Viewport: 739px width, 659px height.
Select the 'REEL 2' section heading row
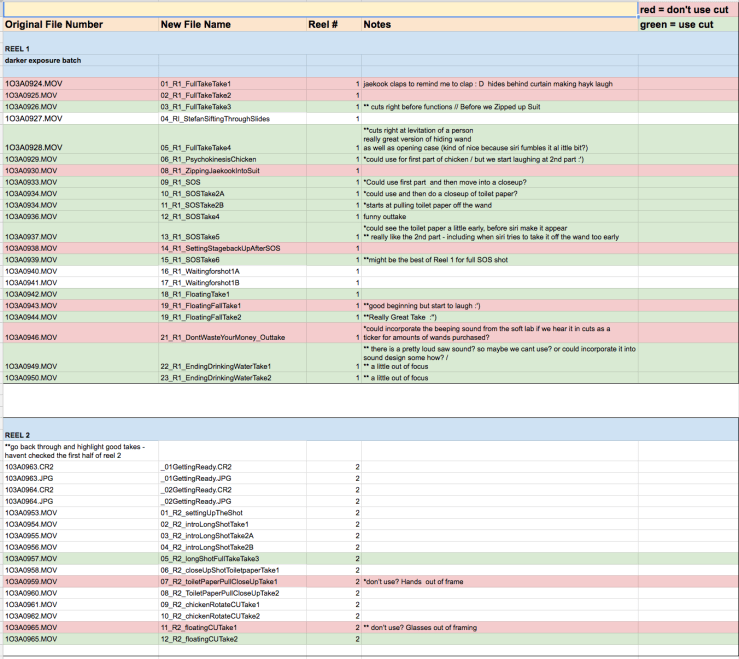pyautogui.click(x=18, y=435)
